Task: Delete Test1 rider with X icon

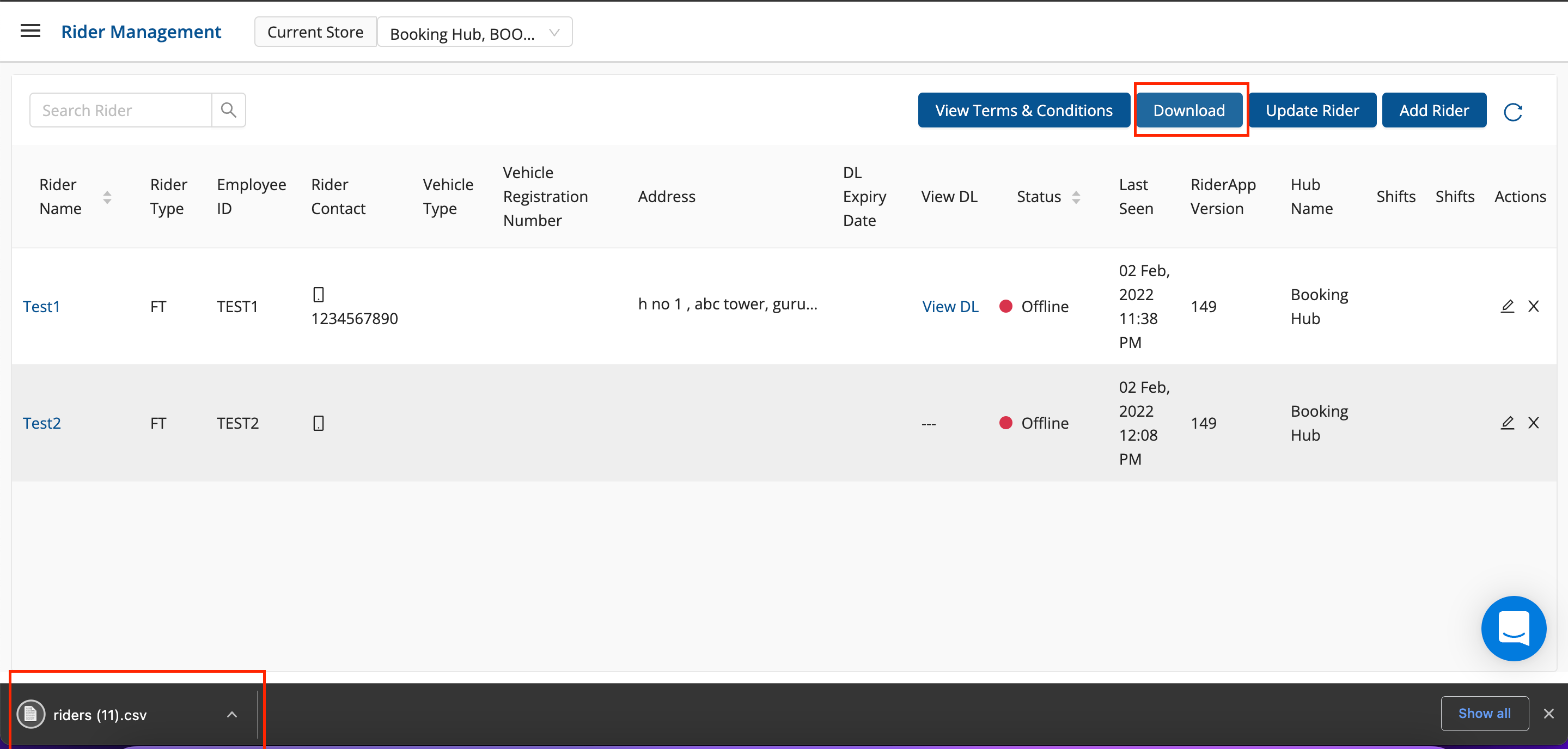Action: (1533, 306)
